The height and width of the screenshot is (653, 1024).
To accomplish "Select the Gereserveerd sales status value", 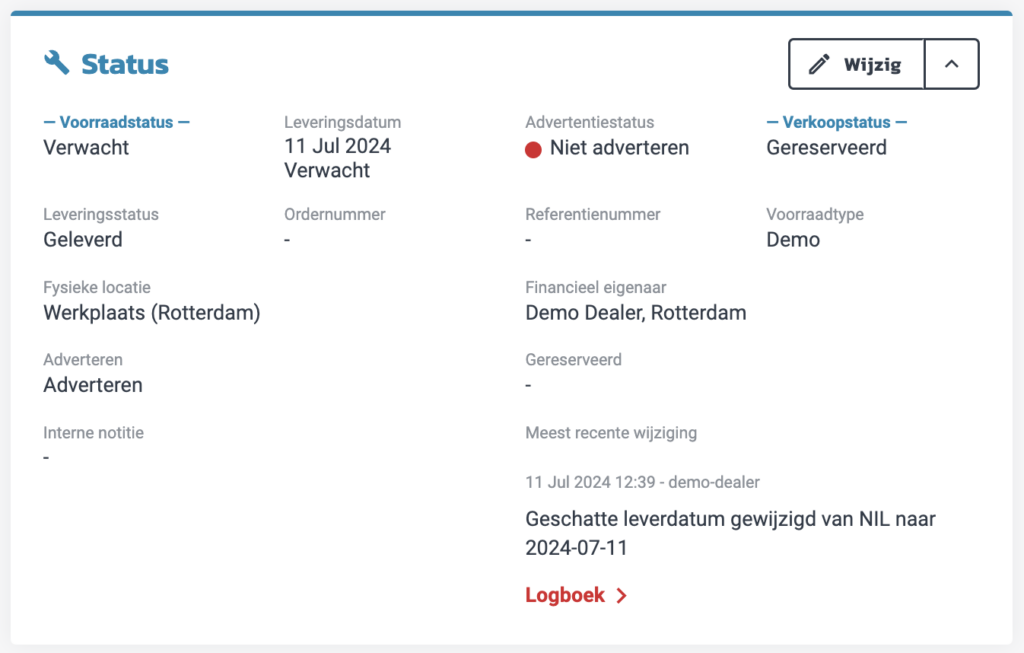I will pos(826,148).
